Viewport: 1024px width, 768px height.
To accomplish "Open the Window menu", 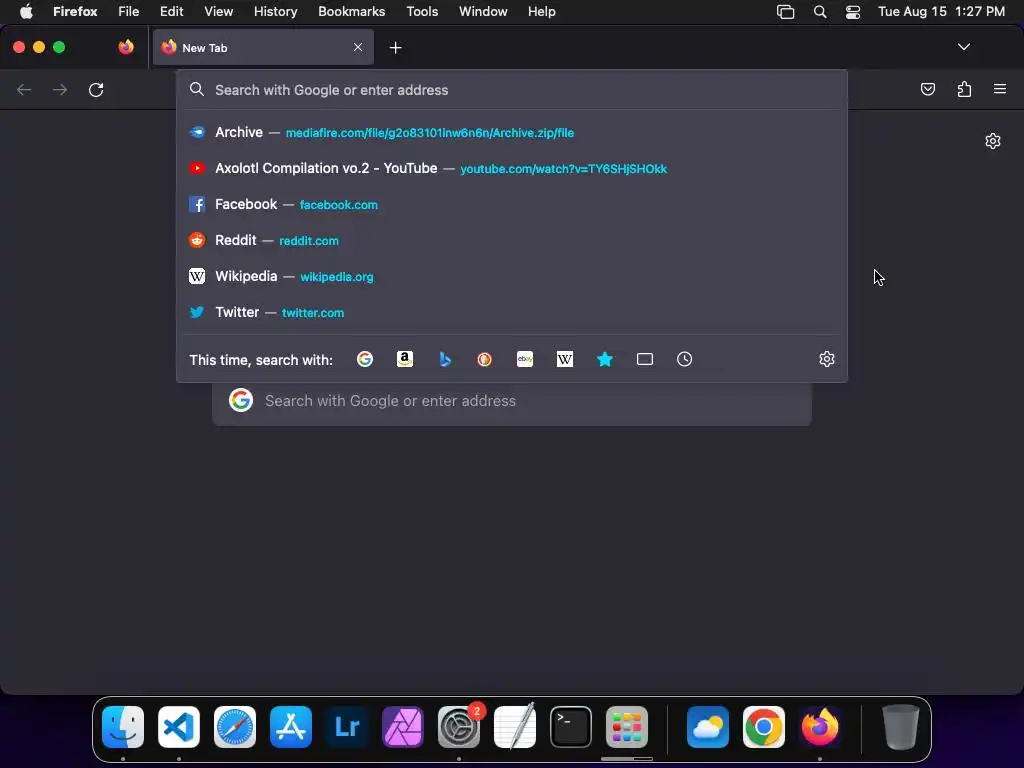I will (x=483, y=12).
